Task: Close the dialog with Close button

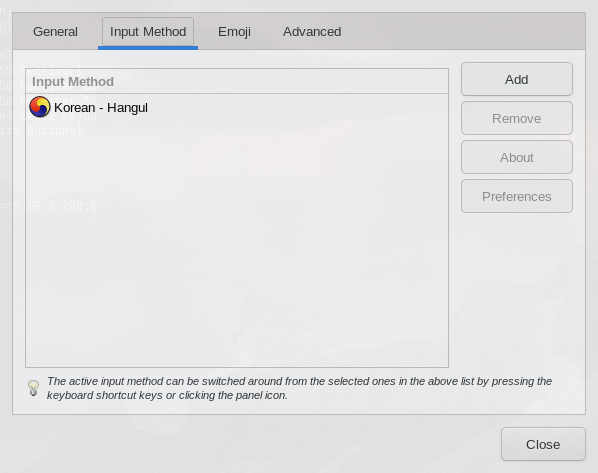Action: [x=543, y=444]
